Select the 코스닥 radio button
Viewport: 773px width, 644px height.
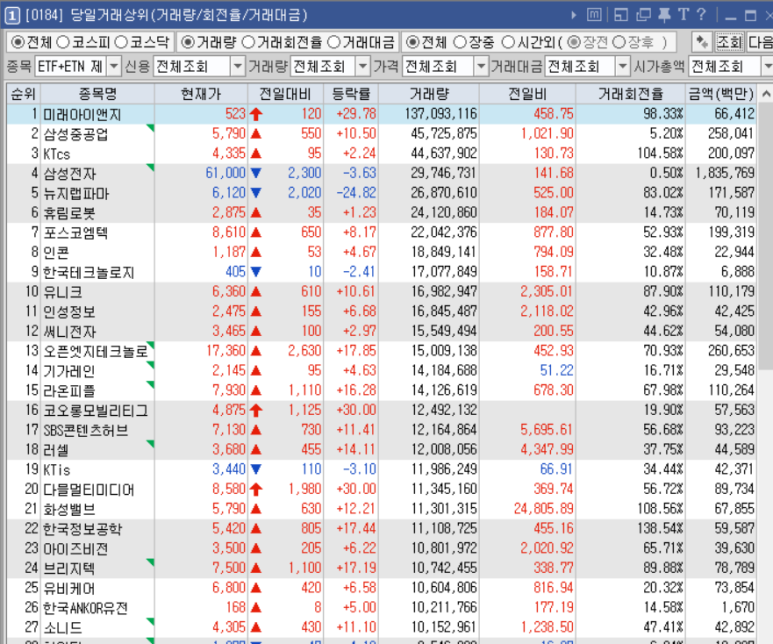[x=121, y=42]
